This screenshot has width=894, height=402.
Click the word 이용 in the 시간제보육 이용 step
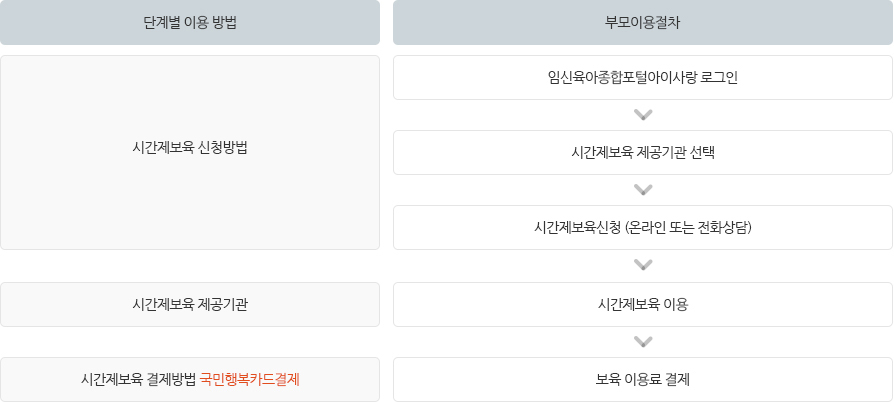coord(676,304)
